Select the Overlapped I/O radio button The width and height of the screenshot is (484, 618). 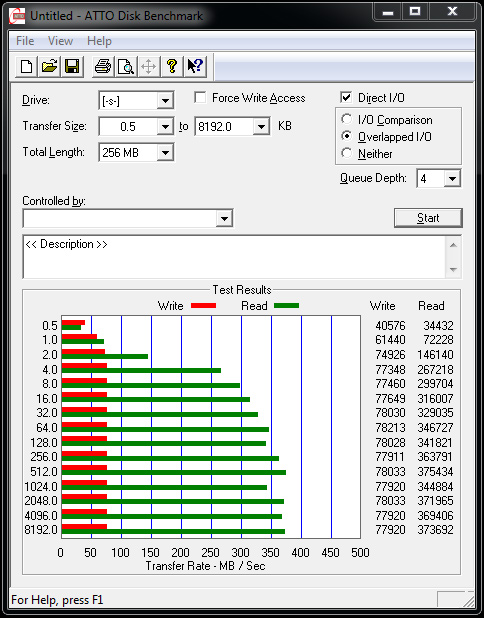346,136
